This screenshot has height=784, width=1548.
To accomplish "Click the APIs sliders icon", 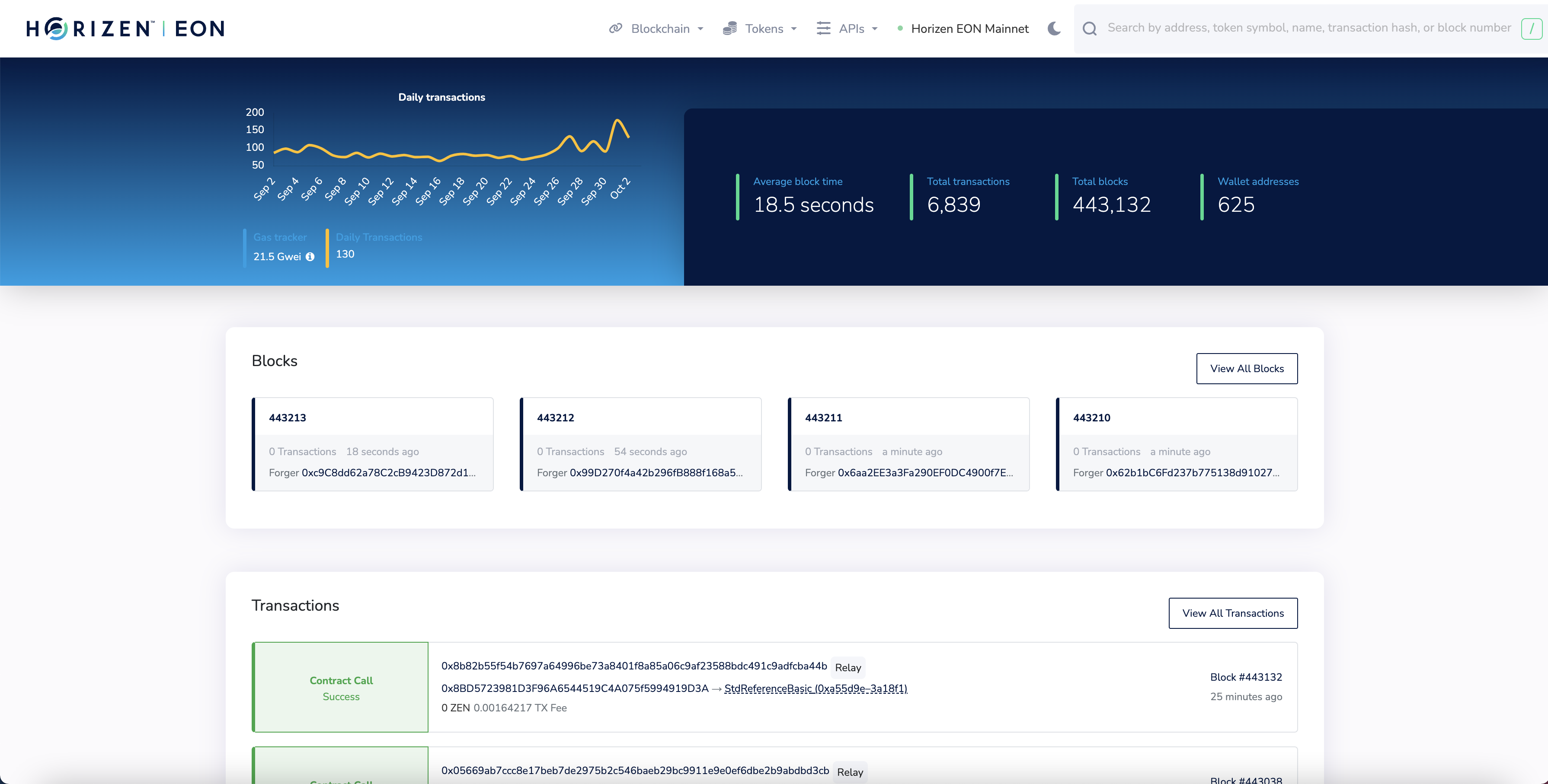I will point(823,28).
